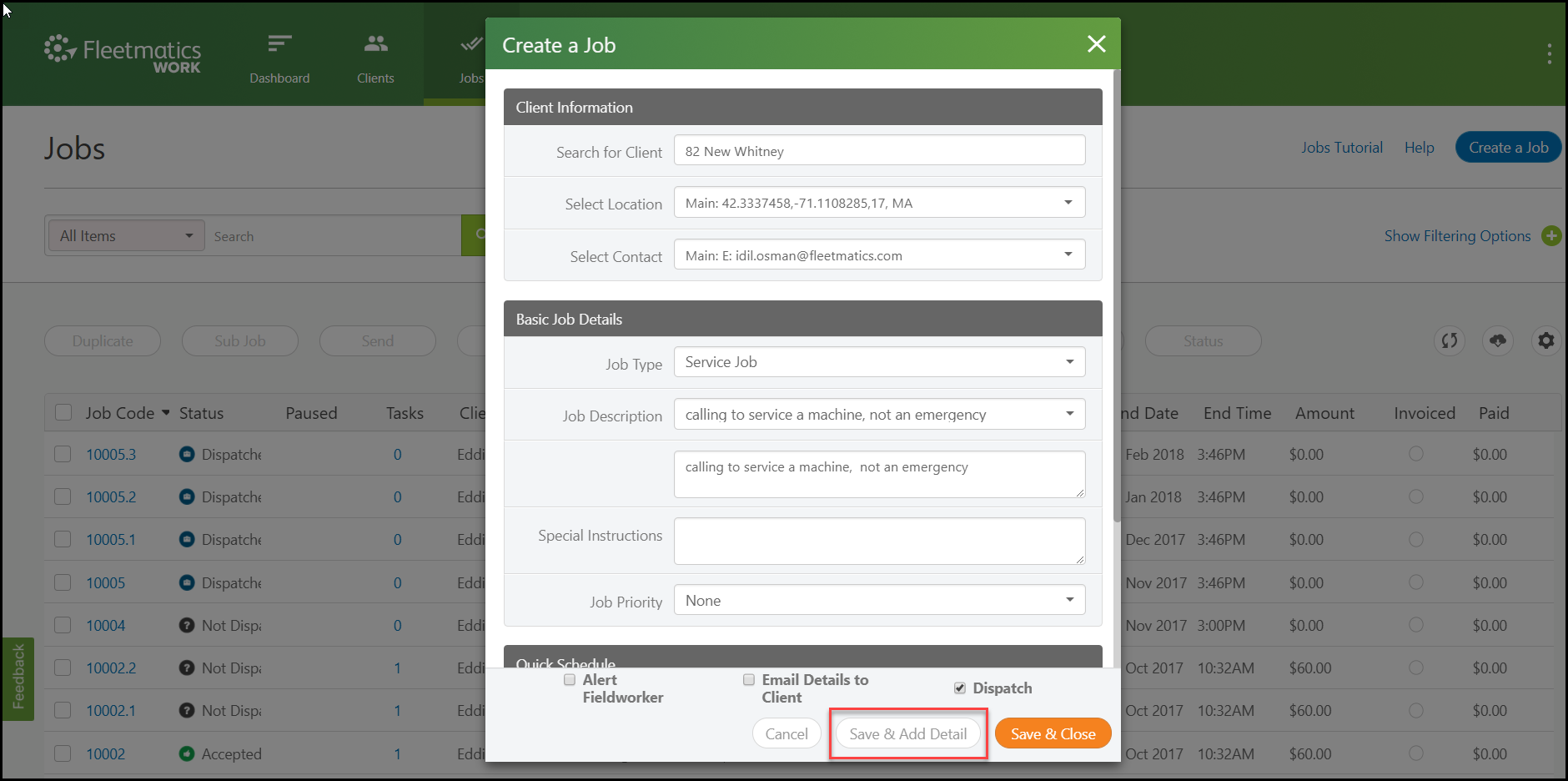
Task: Click green plus beside Show Filtering Options
Action: [x=1551, y=235]
